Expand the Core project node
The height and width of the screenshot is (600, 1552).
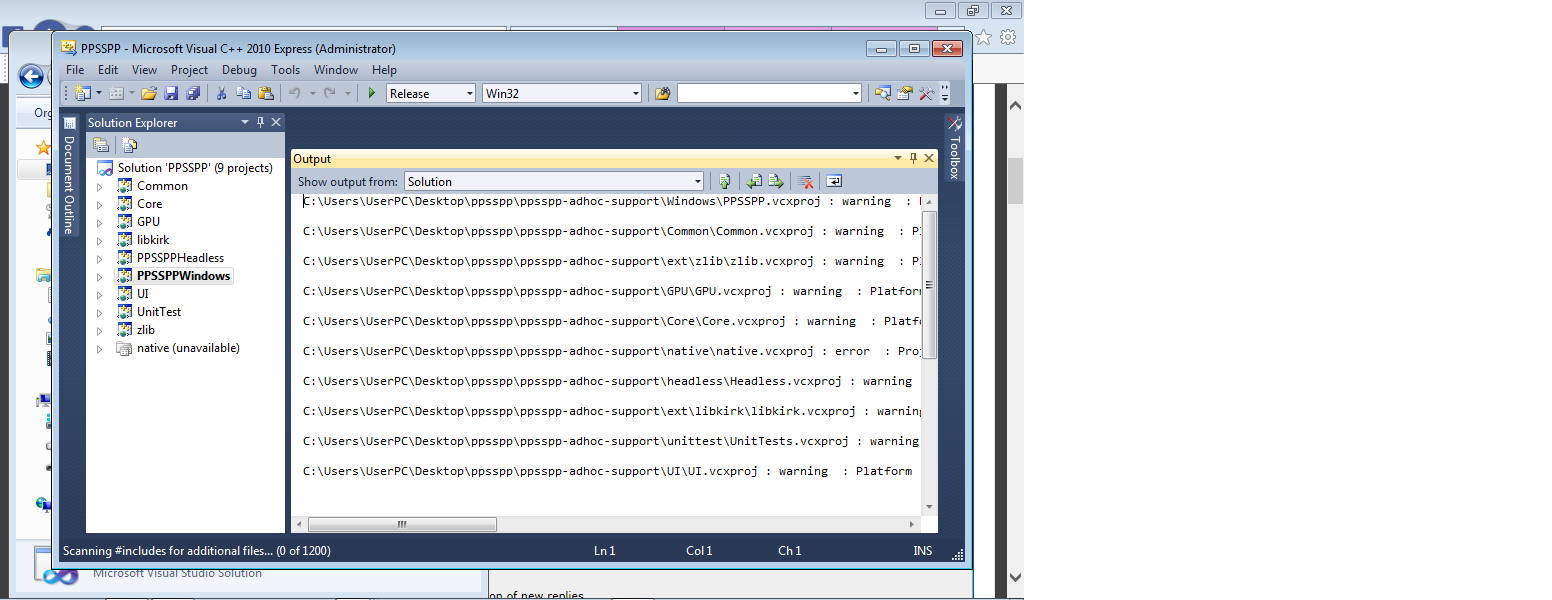coord(99,204)
